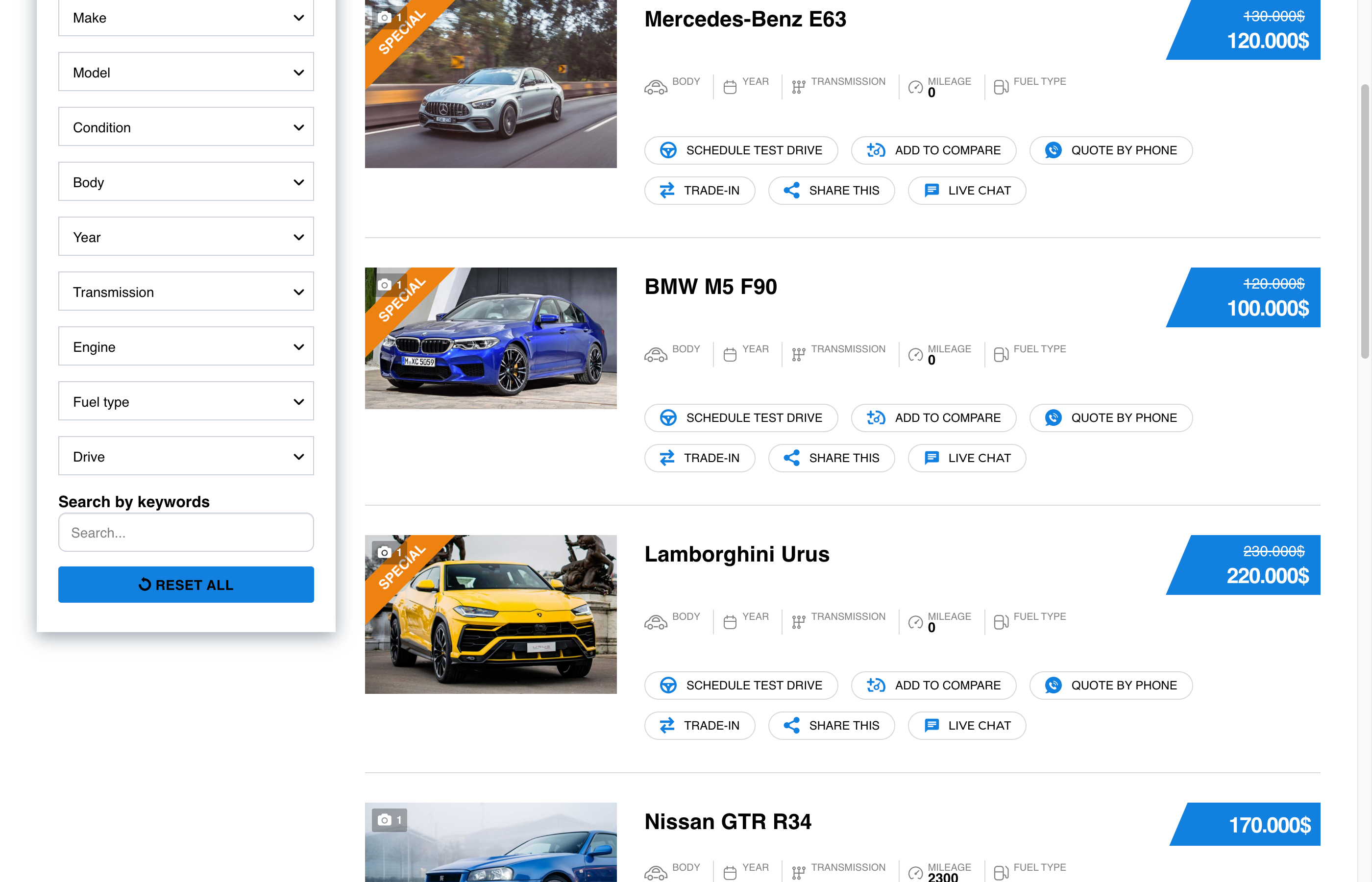
Task: Request quote by phone for Lamborghini Urus
Action: pos(1111,685)
